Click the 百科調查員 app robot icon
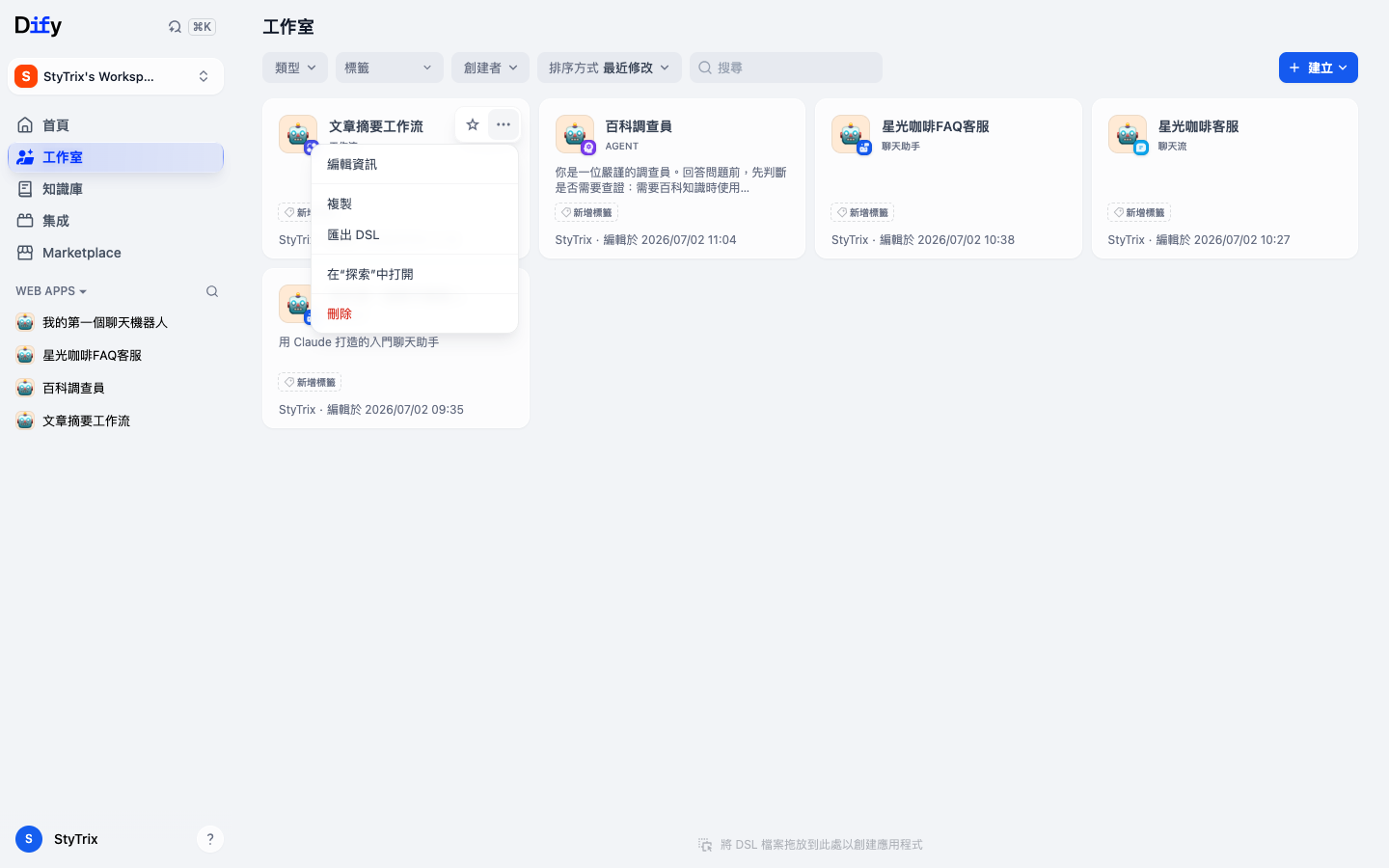This screenshot has height=868, width=1389. (x=575, y=134)
